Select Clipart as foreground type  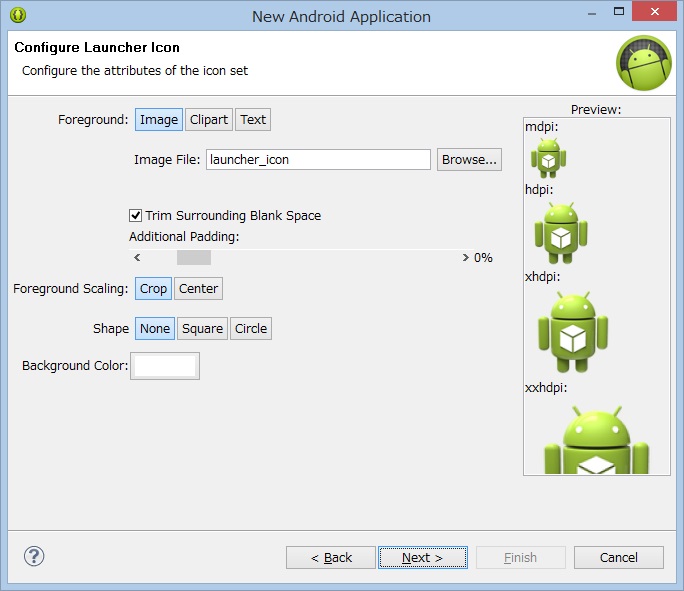pyautogui.click(x=209, y=120)
